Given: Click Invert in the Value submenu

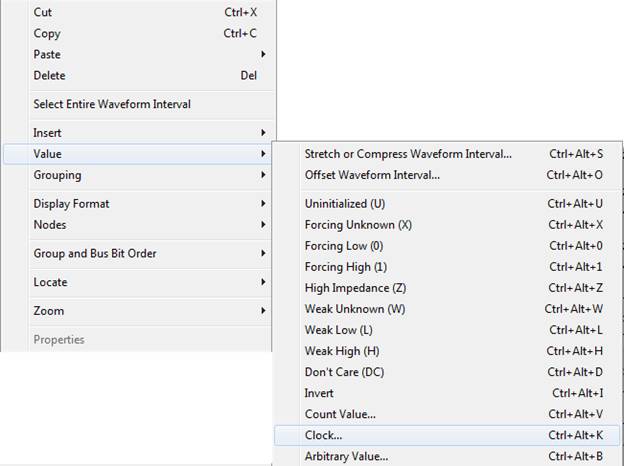Looking at the screenshot, I should pos(319,393).
